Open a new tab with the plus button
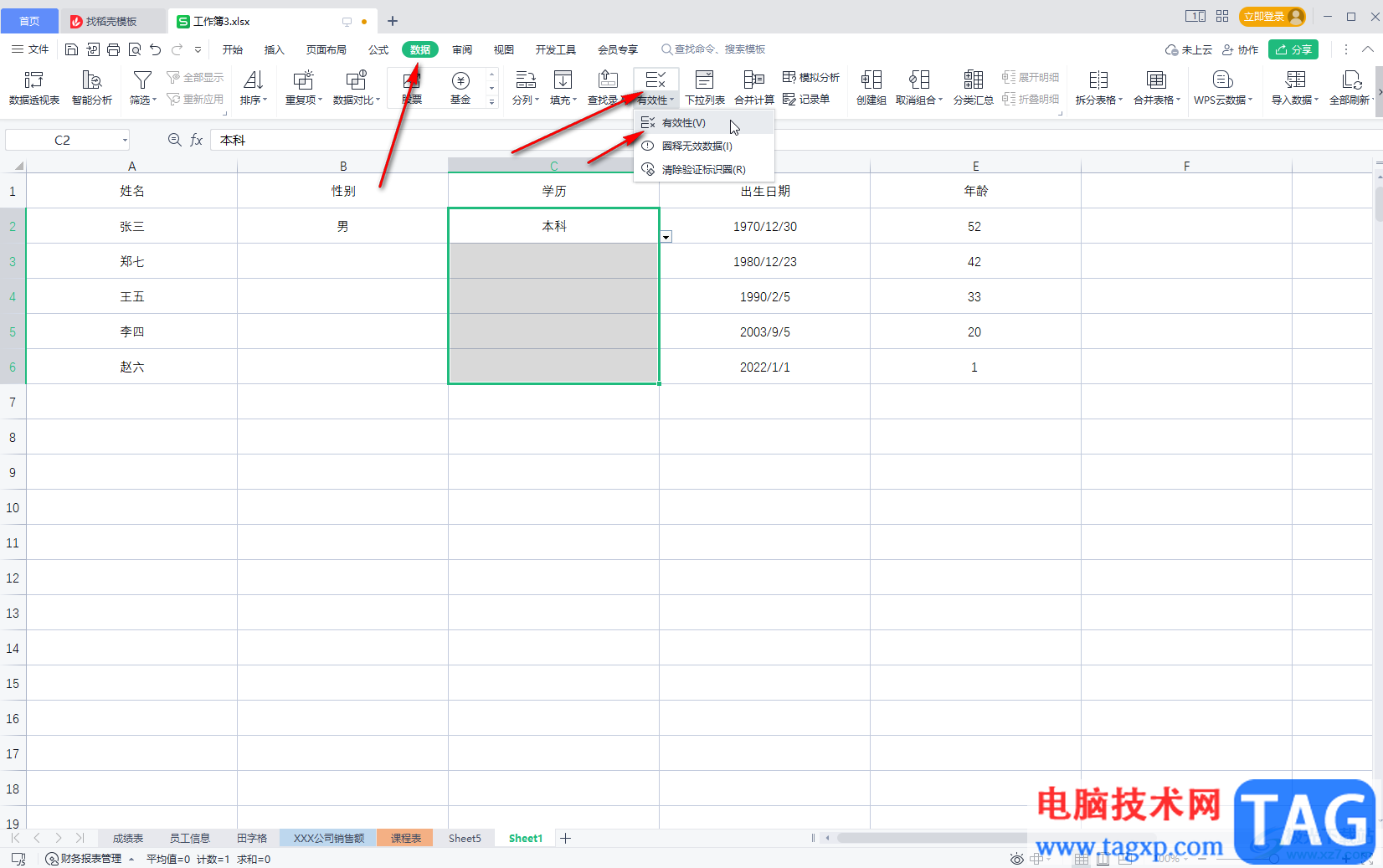 pos(393,21)
